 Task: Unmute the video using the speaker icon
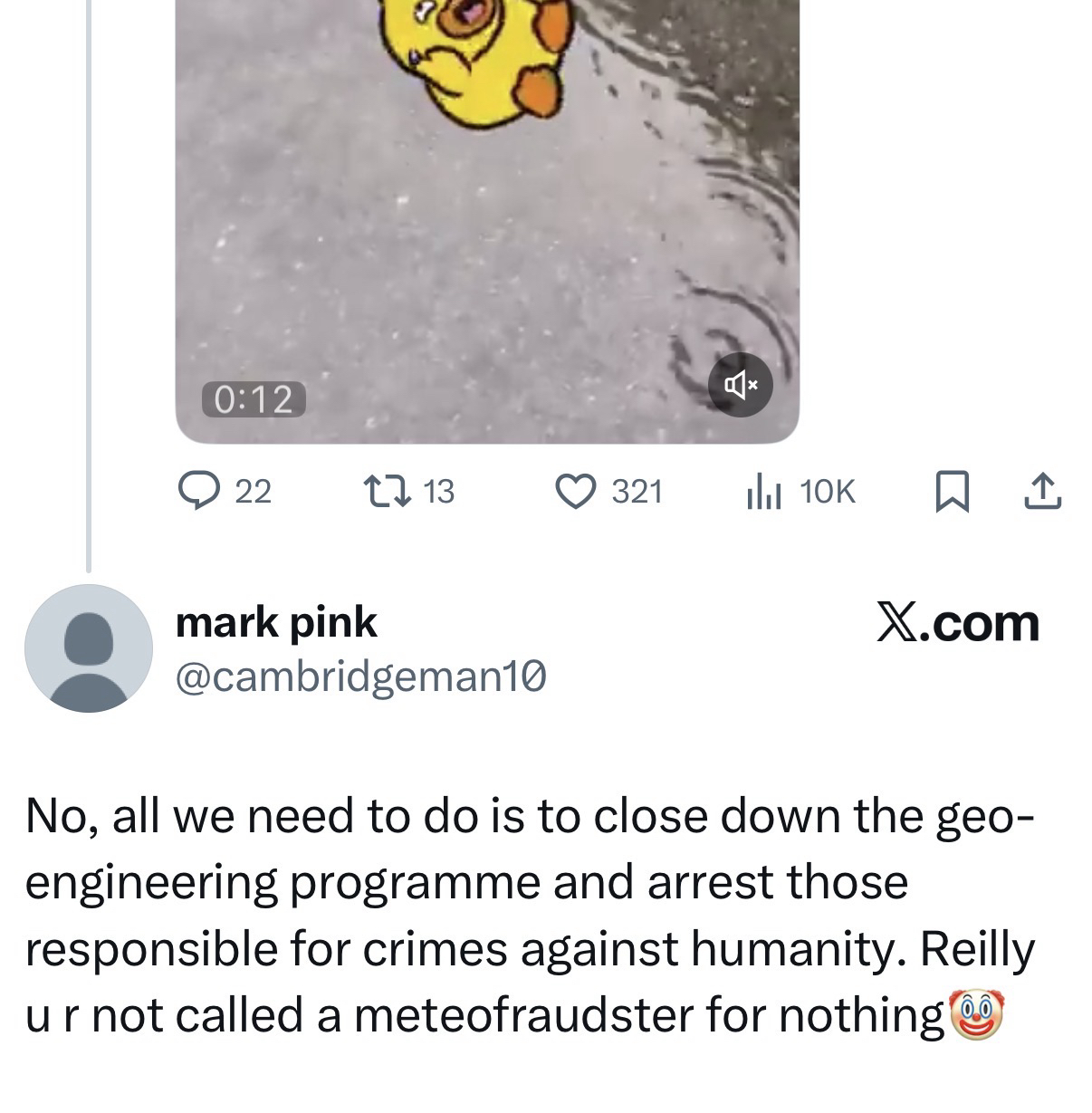[x=740, y=385]
